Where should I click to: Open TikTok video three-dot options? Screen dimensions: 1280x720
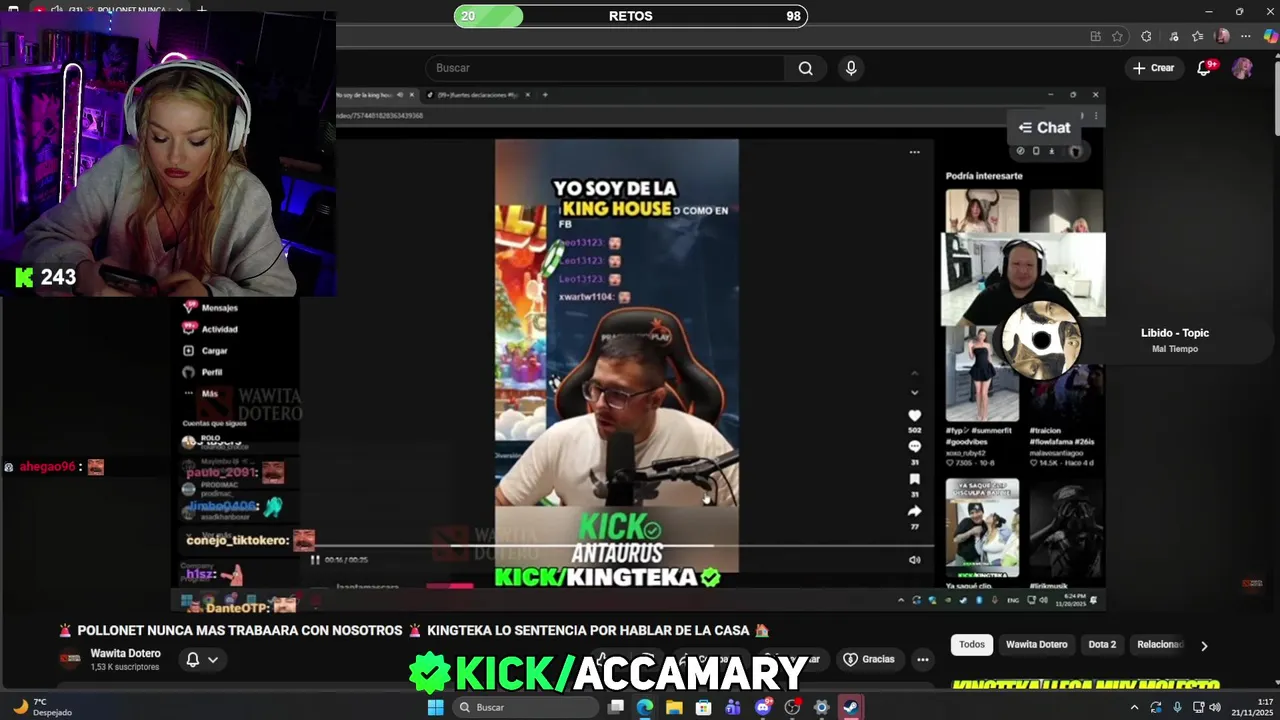click(914, 152)
